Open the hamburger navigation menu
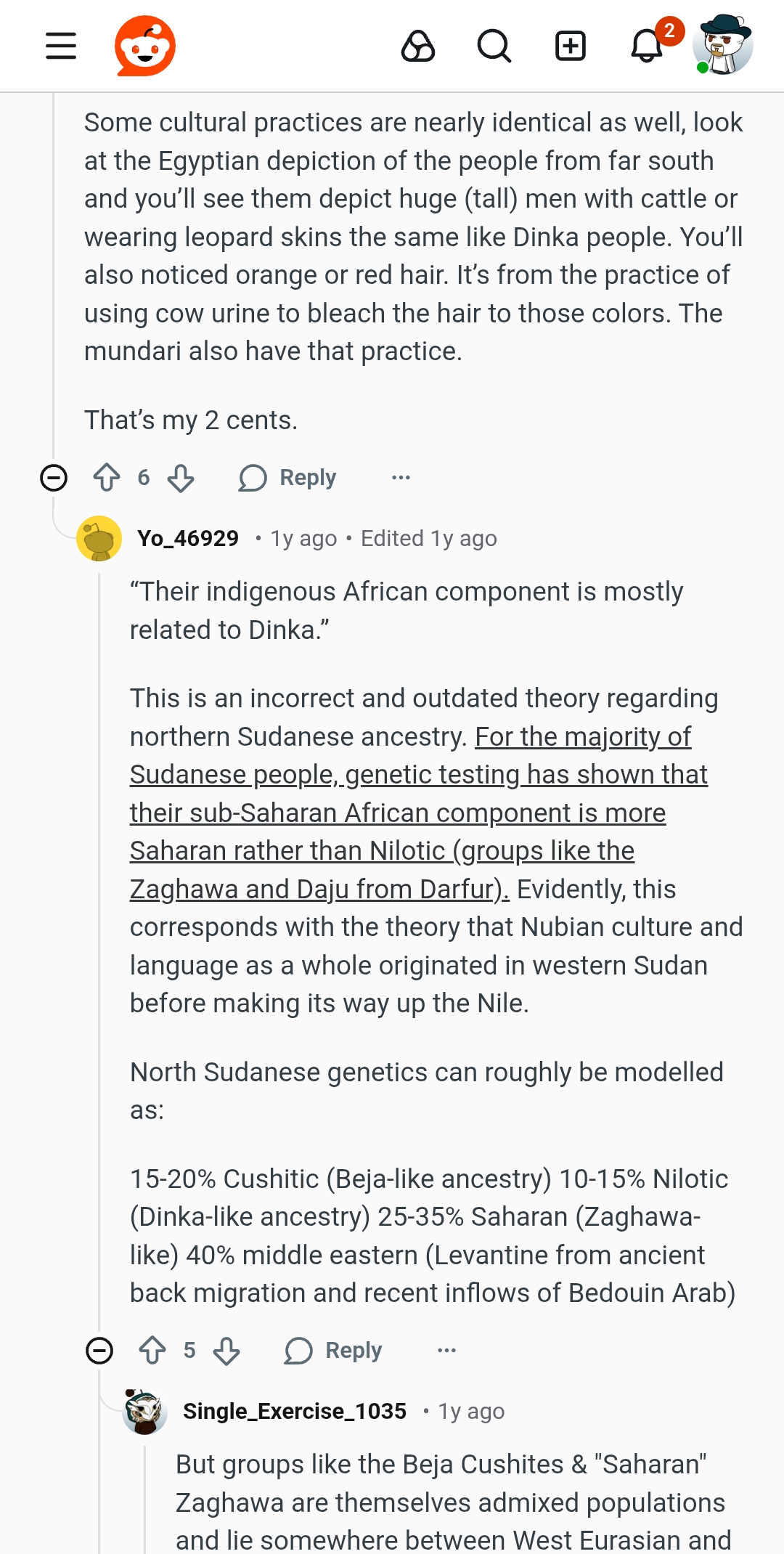Screen dimensions: 784x1554 coord(59,46)
